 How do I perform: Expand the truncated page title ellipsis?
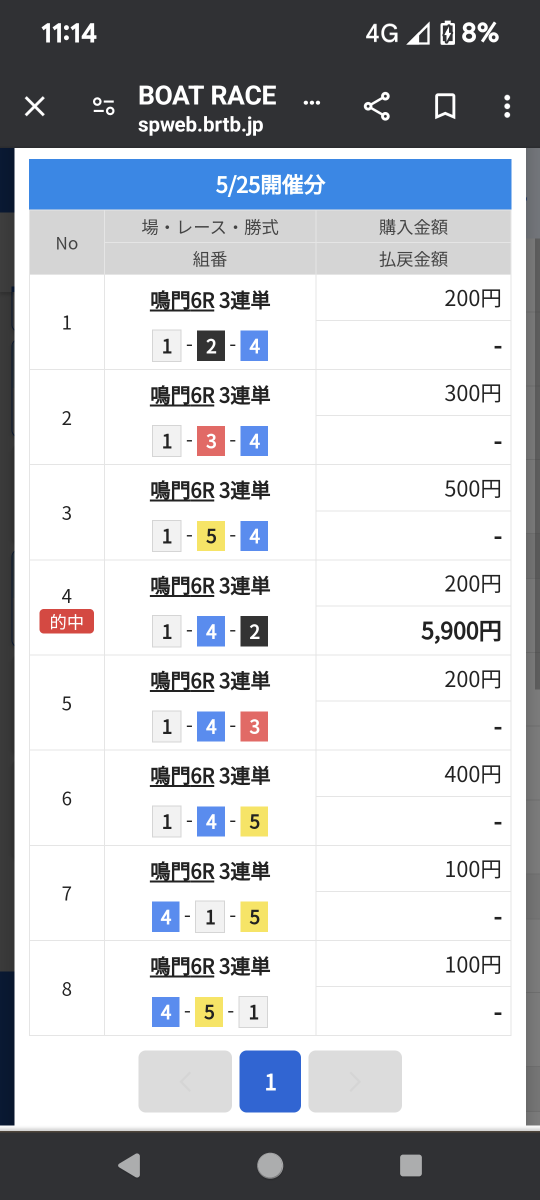point(312,102)
